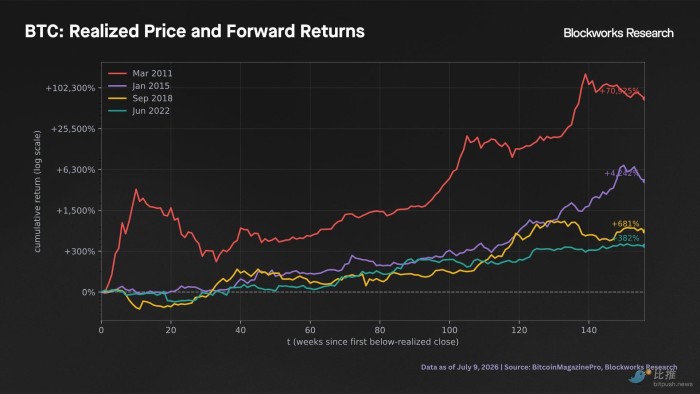Click the +6,300% y-axis tick label
Image resolution: width=700 pixels, height=394 pixels.
[x=75, y=170]
